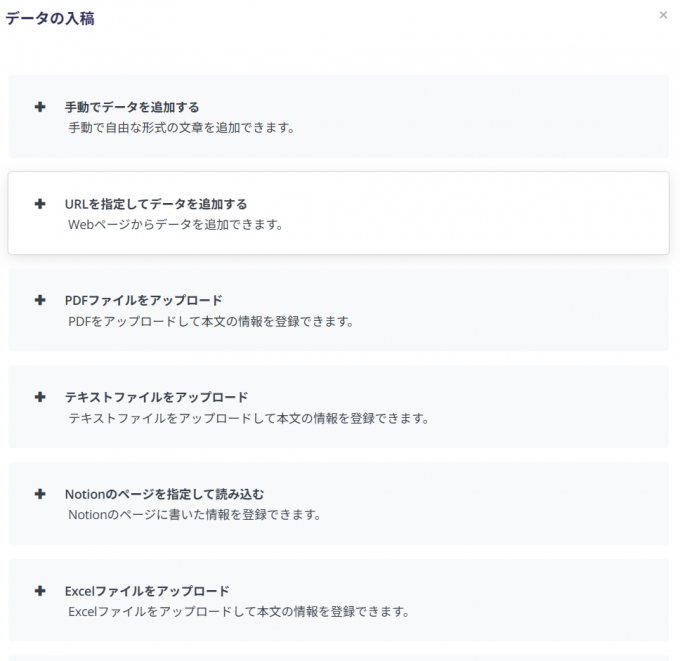This screenshot has height=661, width=680.
Task: Click description 手動で自由な形式の文章を追加できます
Action: 182,128
